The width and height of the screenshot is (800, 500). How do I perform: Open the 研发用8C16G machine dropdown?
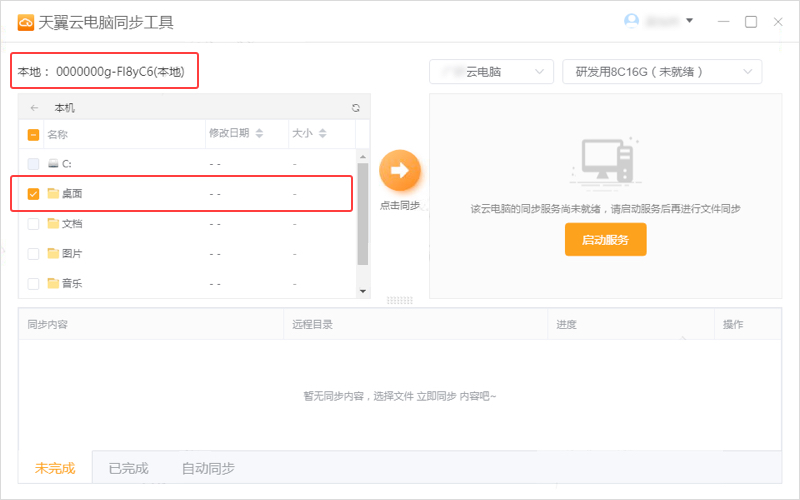point(662,72)
